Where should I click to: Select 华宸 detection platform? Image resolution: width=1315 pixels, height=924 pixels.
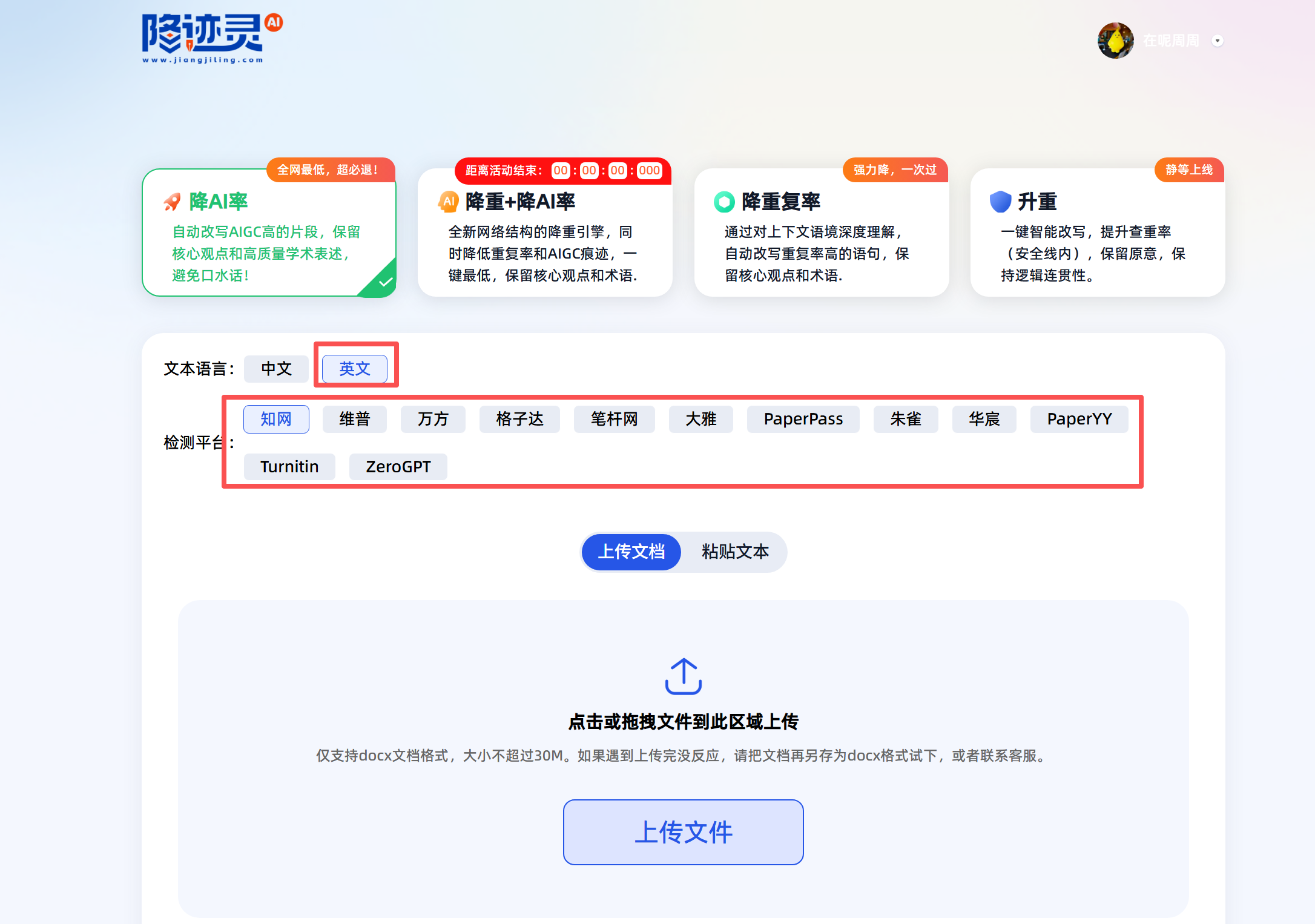point(984,419)
